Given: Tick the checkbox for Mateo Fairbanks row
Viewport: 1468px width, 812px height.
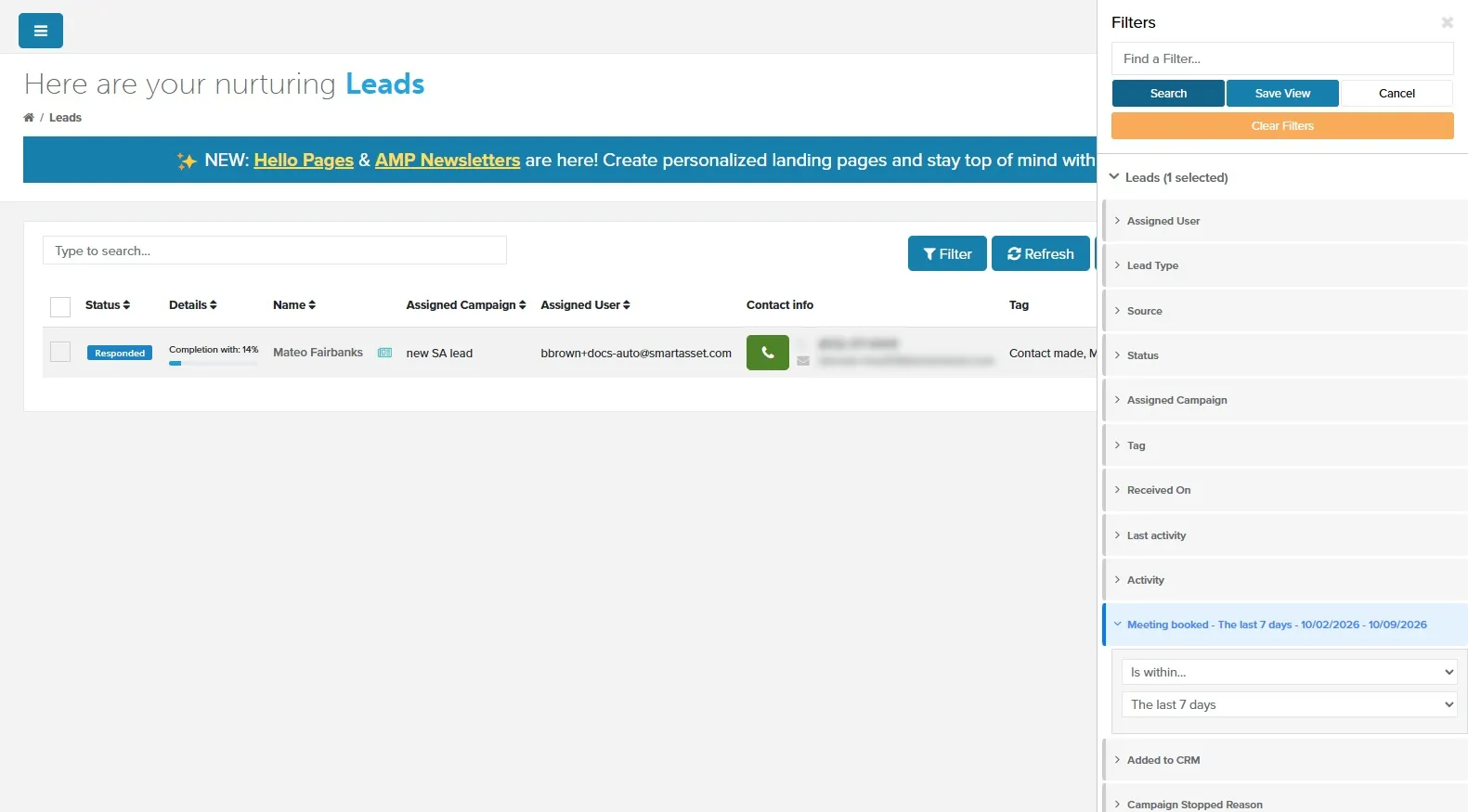Looking at the screenshot, I should point(60,352).
